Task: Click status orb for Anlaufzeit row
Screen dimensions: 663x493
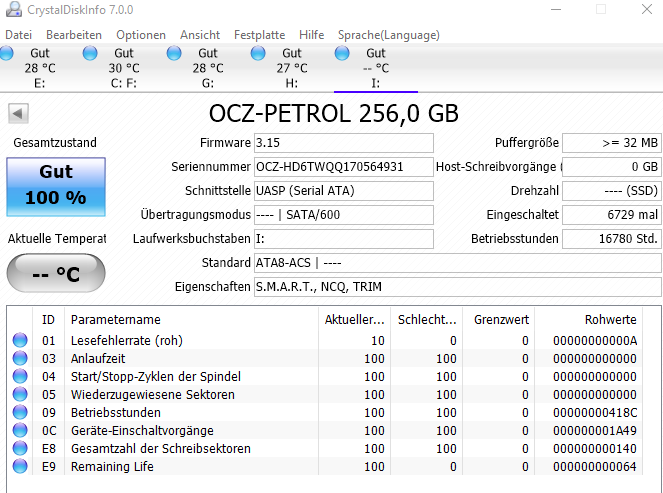Action: coord(20,358)
